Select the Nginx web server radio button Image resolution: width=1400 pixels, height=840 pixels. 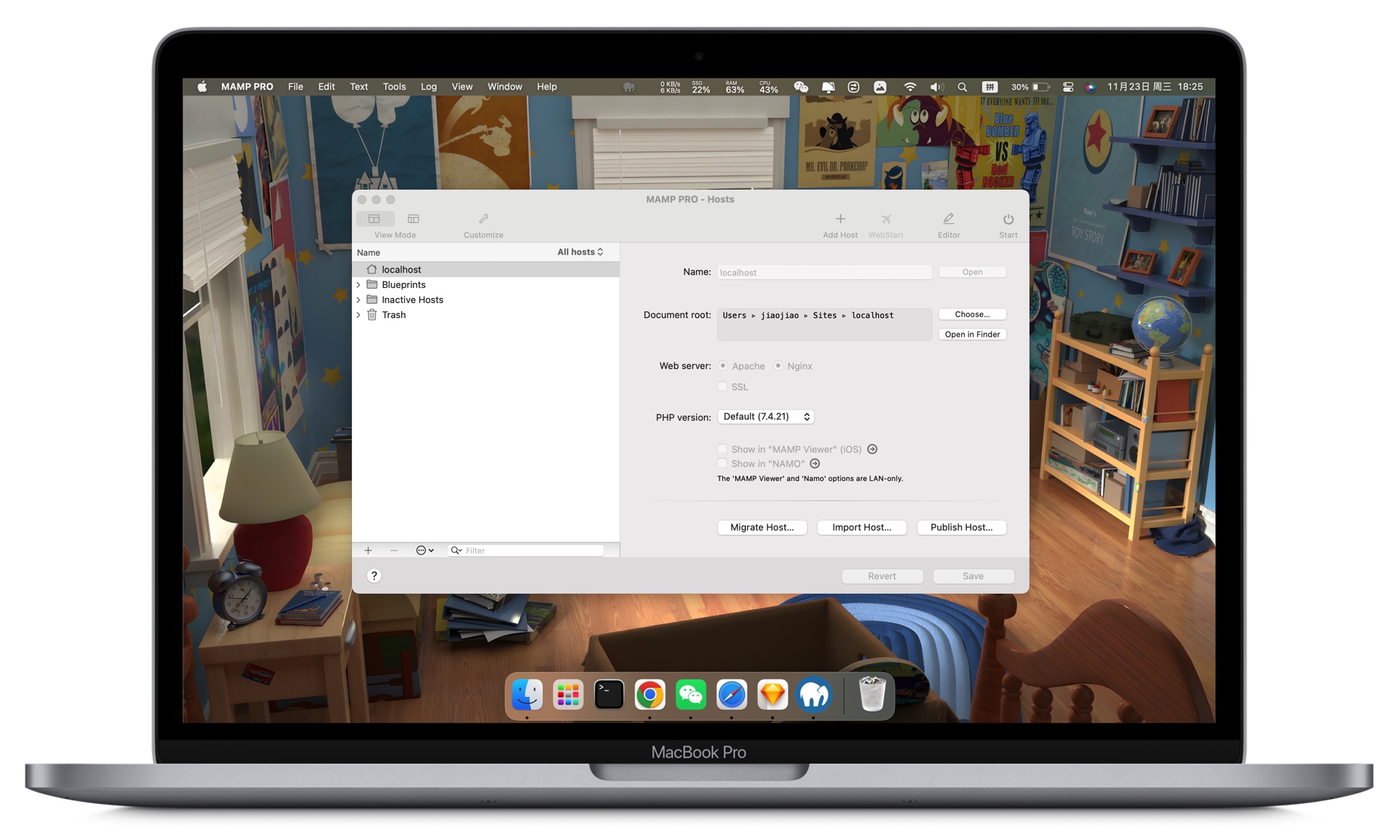[x=778, y=366]
